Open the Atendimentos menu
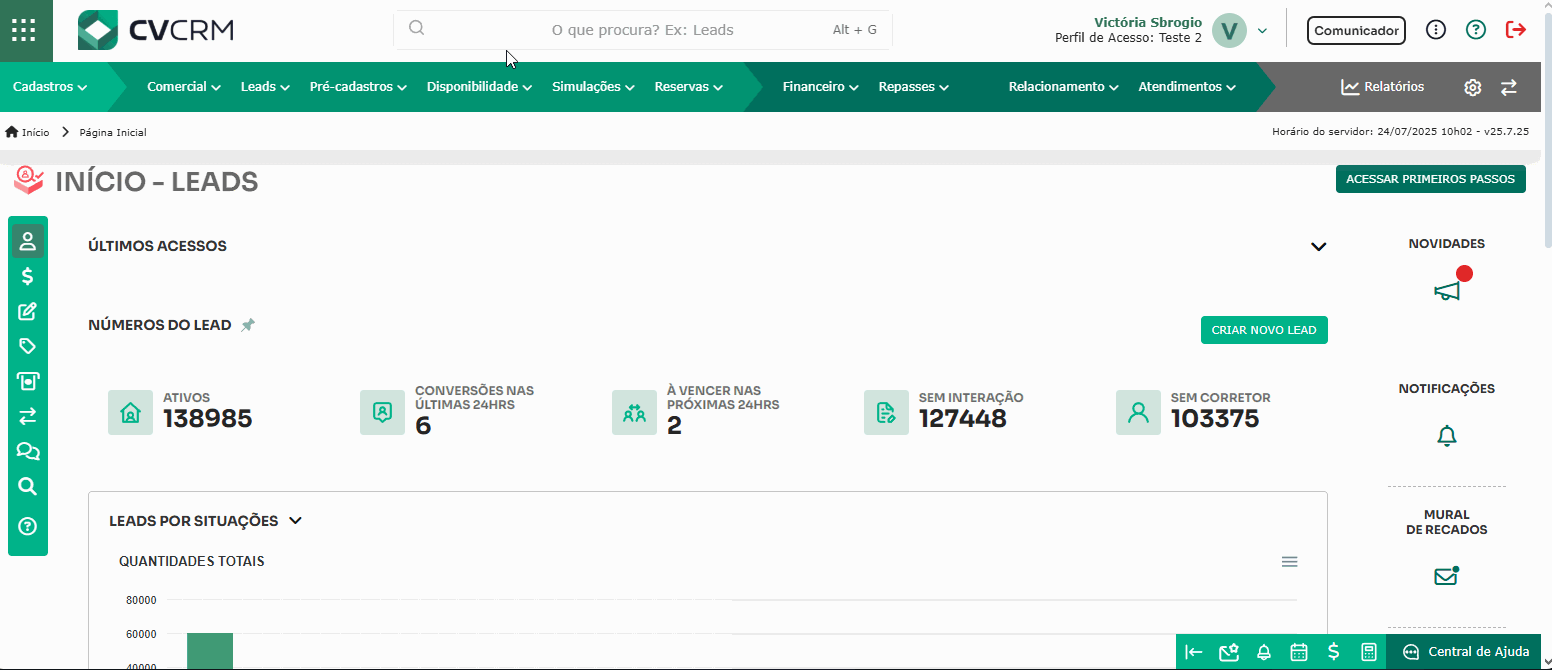 pyautogui.click(x=1188, y=87)
